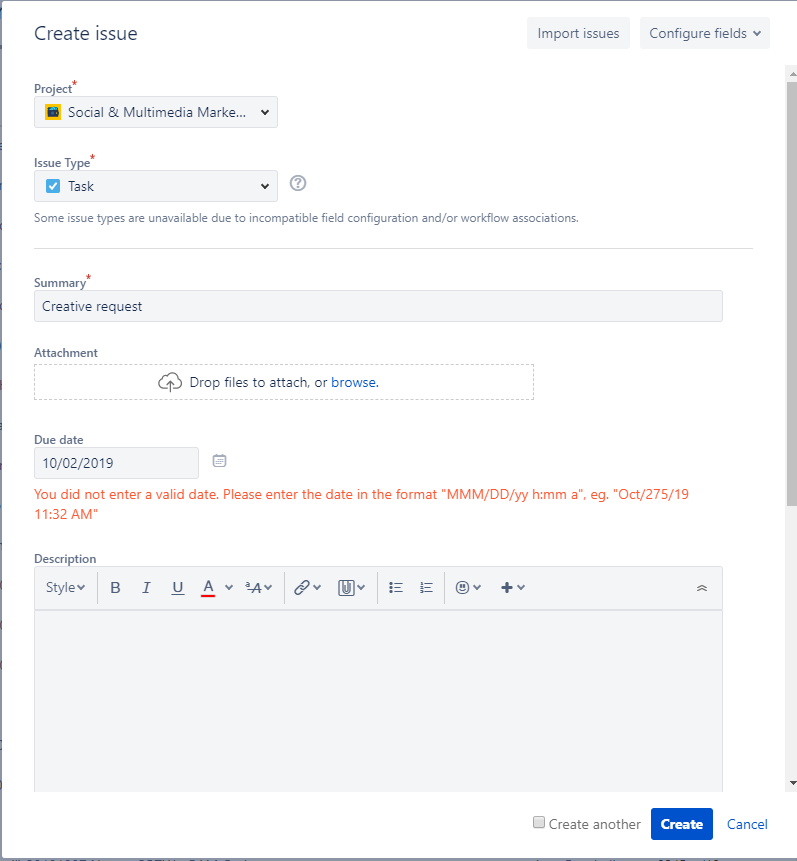Screen dimensions: 797x861
Task: Click the cloud upload icon in Attachment
Action: (x=170, y=382)
